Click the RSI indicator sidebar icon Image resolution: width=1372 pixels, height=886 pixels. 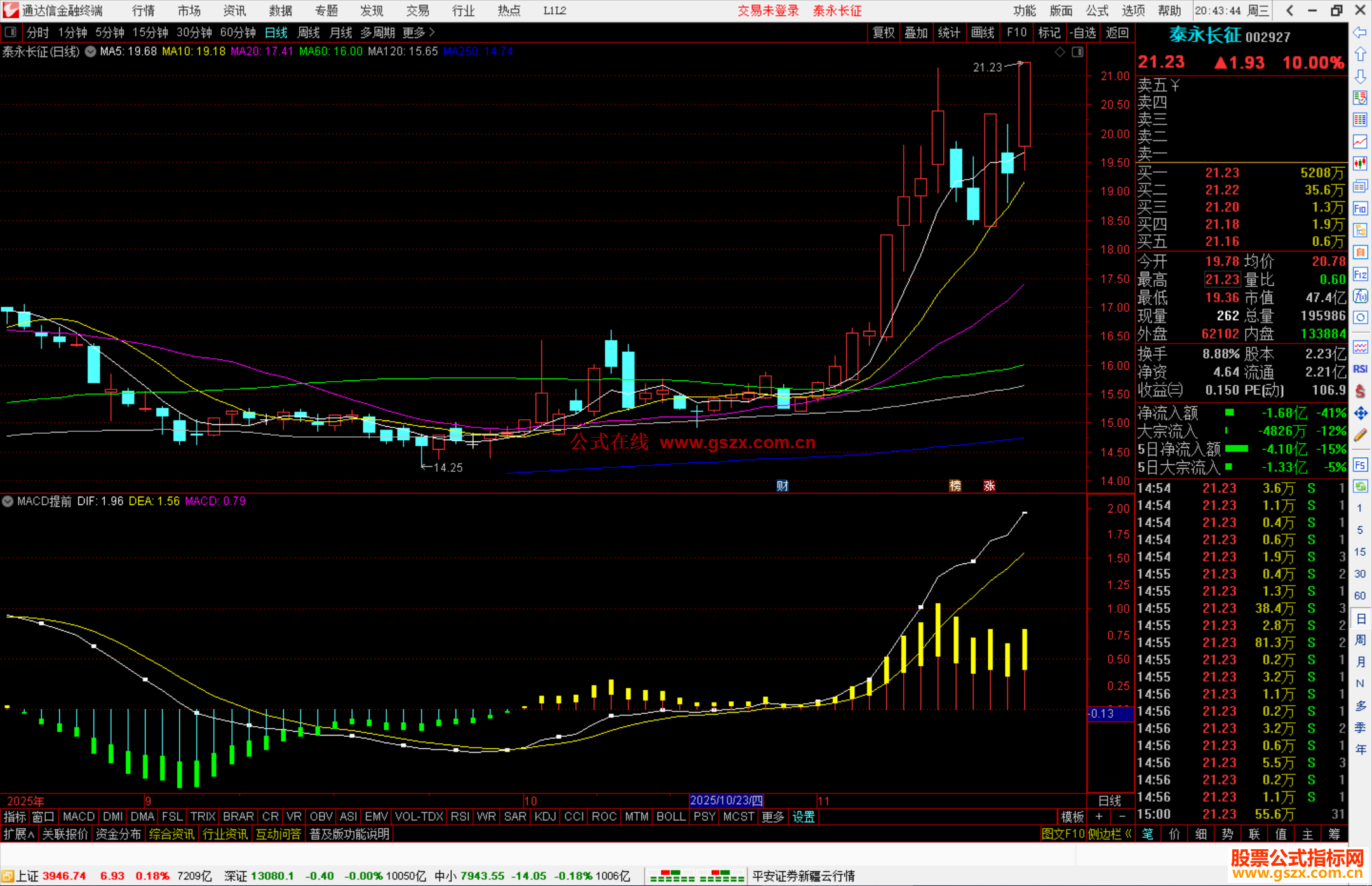tap(1360, 369)
